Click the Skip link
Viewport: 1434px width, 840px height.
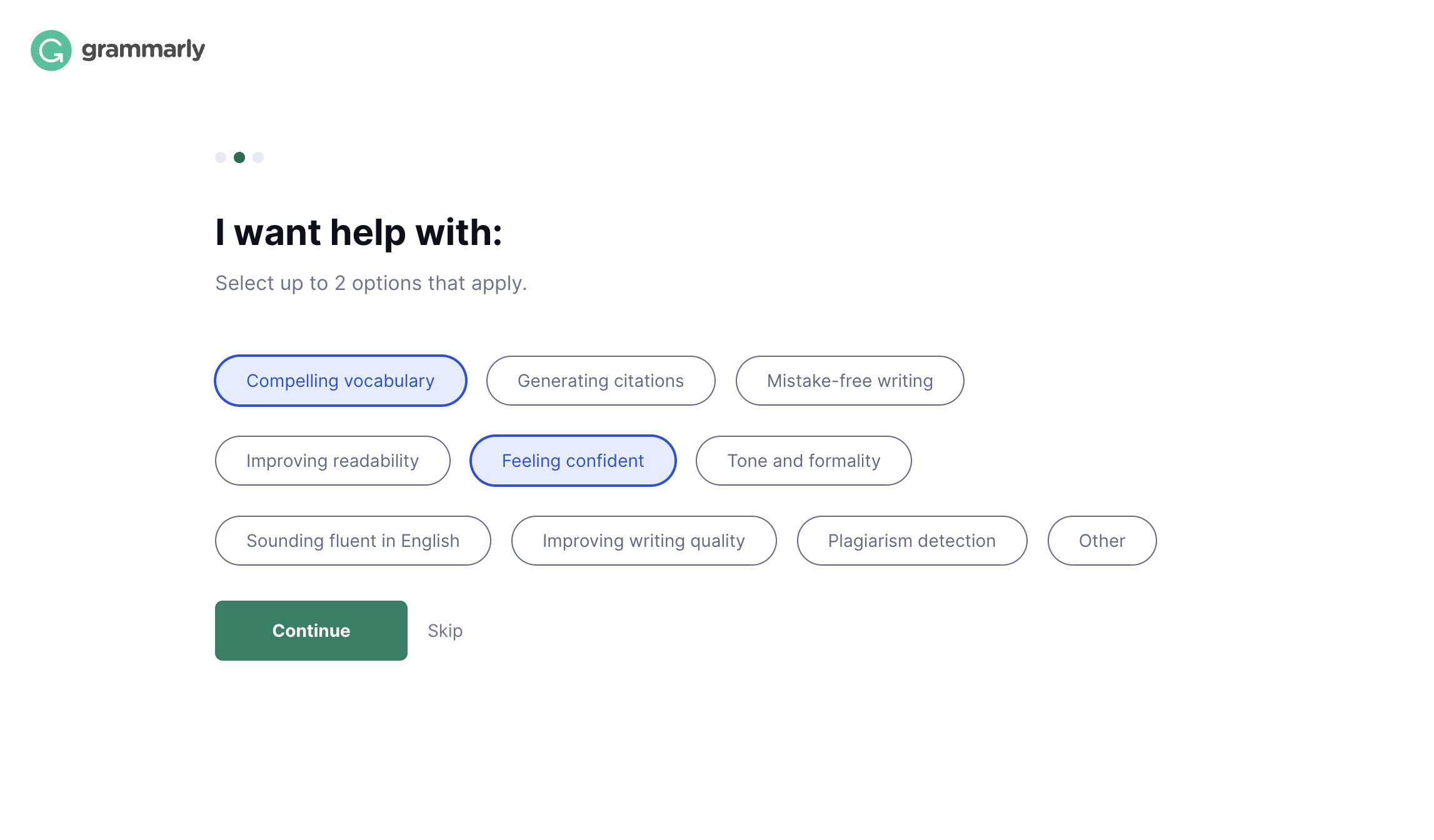click(x=445, y=631)
